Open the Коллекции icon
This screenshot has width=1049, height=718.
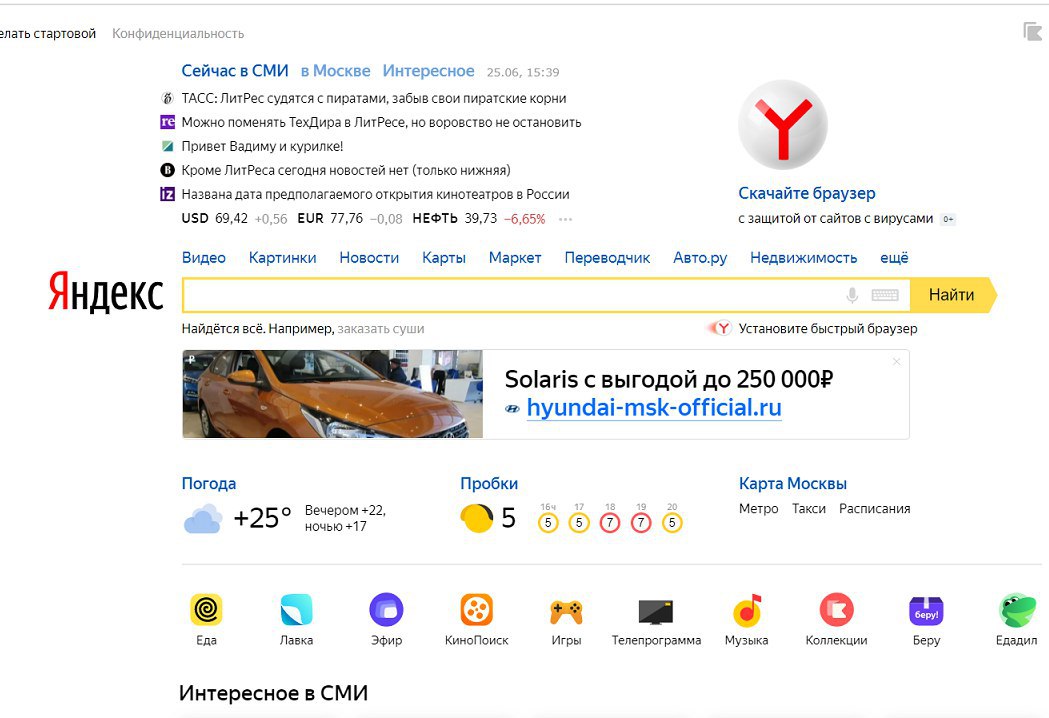click(x=836, y=610)
